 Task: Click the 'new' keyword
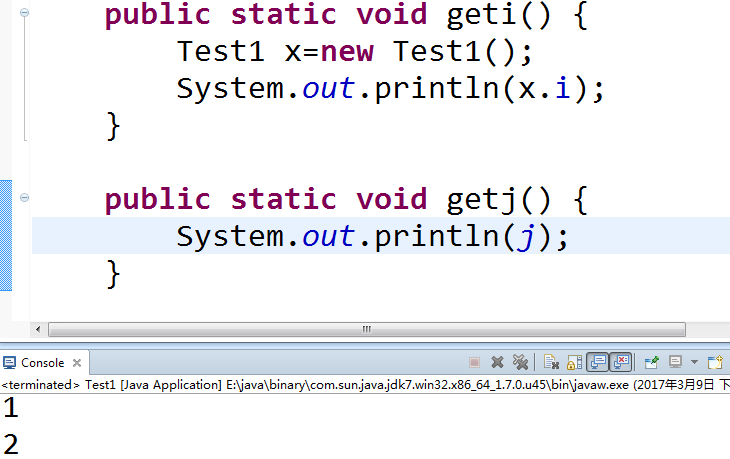click(347, 51)
